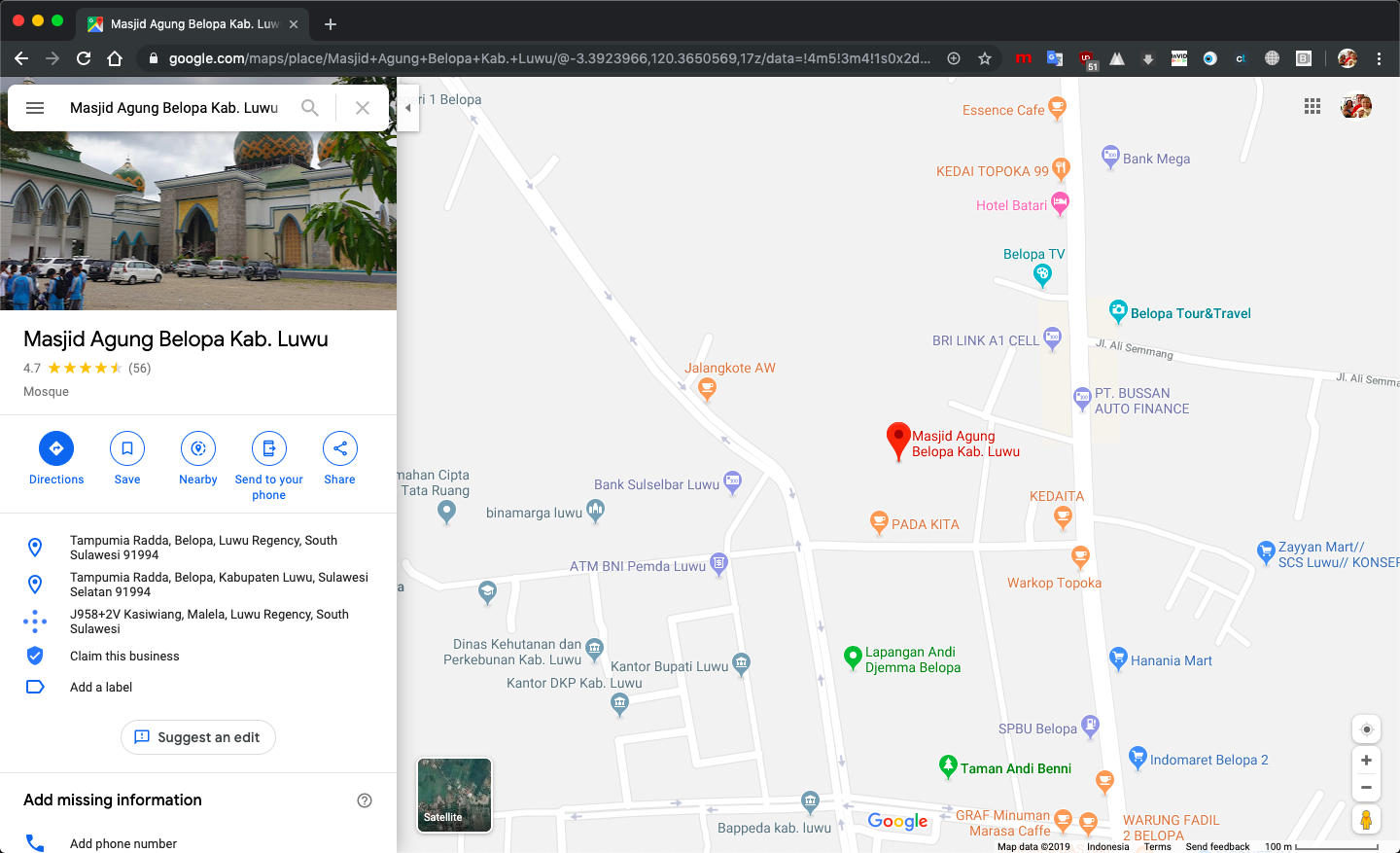The image size is (1400, 853).
Task: Open the Google account avatar
Action: 1356,106
